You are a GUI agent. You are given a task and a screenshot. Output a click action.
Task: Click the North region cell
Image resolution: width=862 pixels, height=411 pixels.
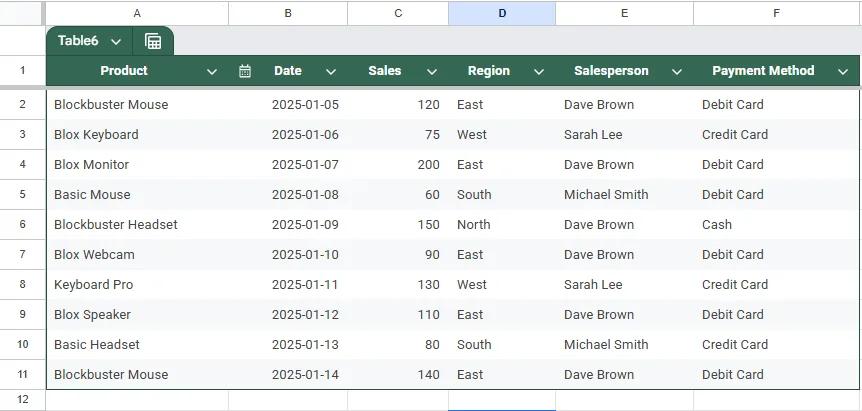pyautogui.click(x=502, y=224)
